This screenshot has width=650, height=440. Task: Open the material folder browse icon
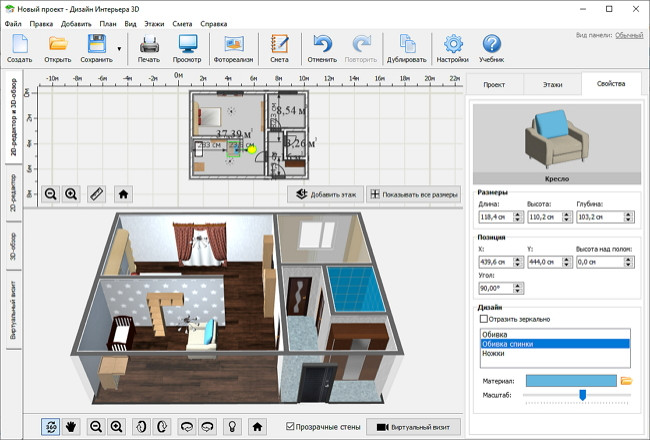click(x=627, y=381)
